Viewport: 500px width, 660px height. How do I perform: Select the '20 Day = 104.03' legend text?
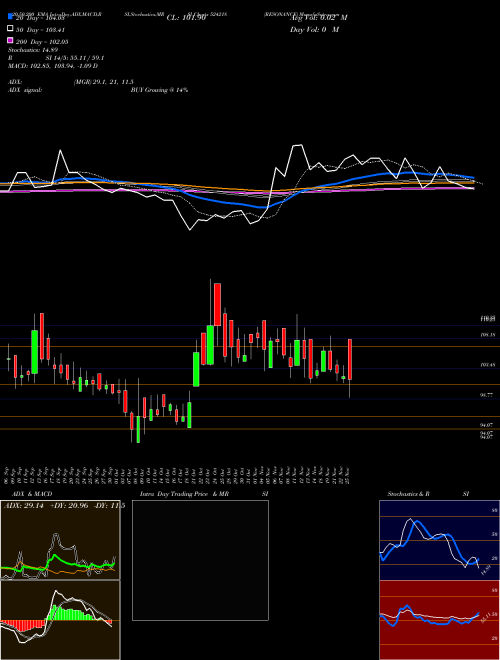click(40, 18)
